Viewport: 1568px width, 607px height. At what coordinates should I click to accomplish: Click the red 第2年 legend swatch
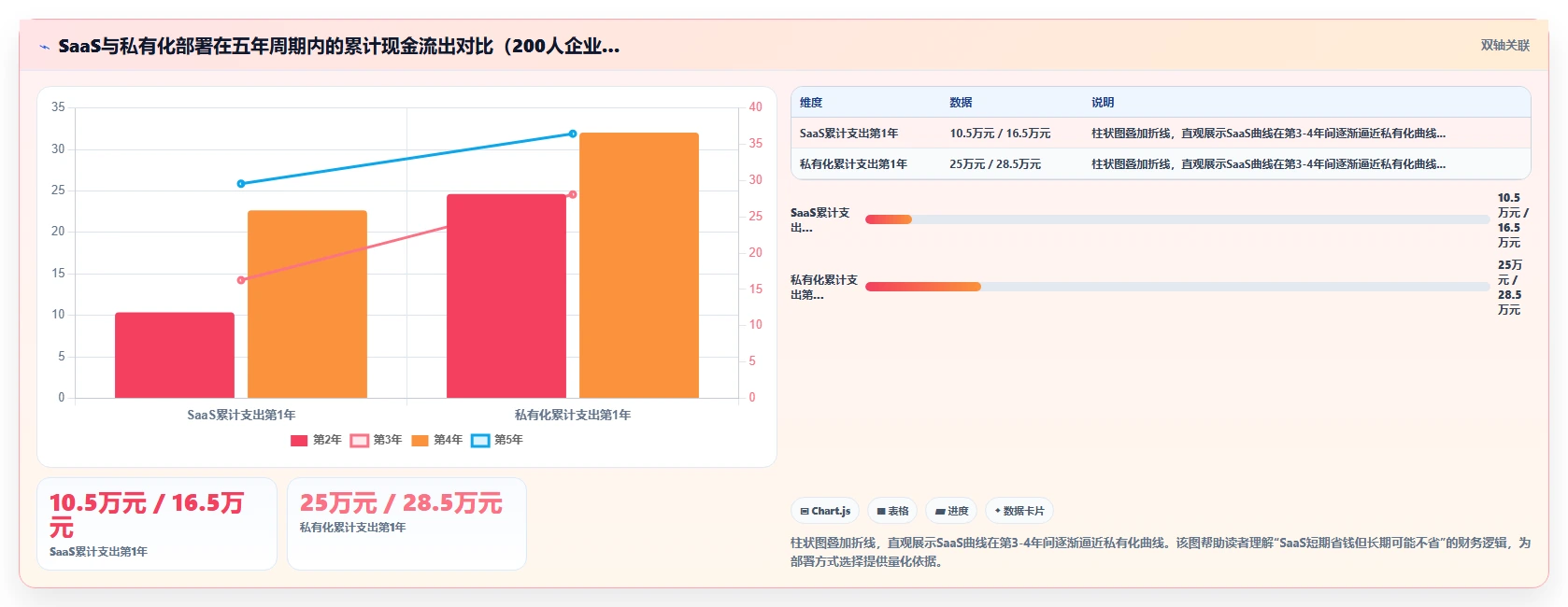coord(299,441)
